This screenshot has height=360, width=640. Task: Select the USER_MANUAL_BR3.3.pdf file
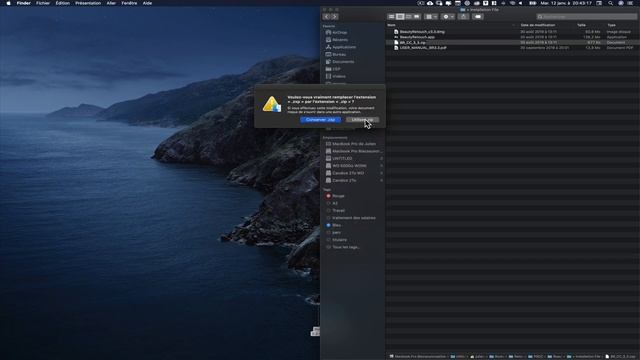423,48
